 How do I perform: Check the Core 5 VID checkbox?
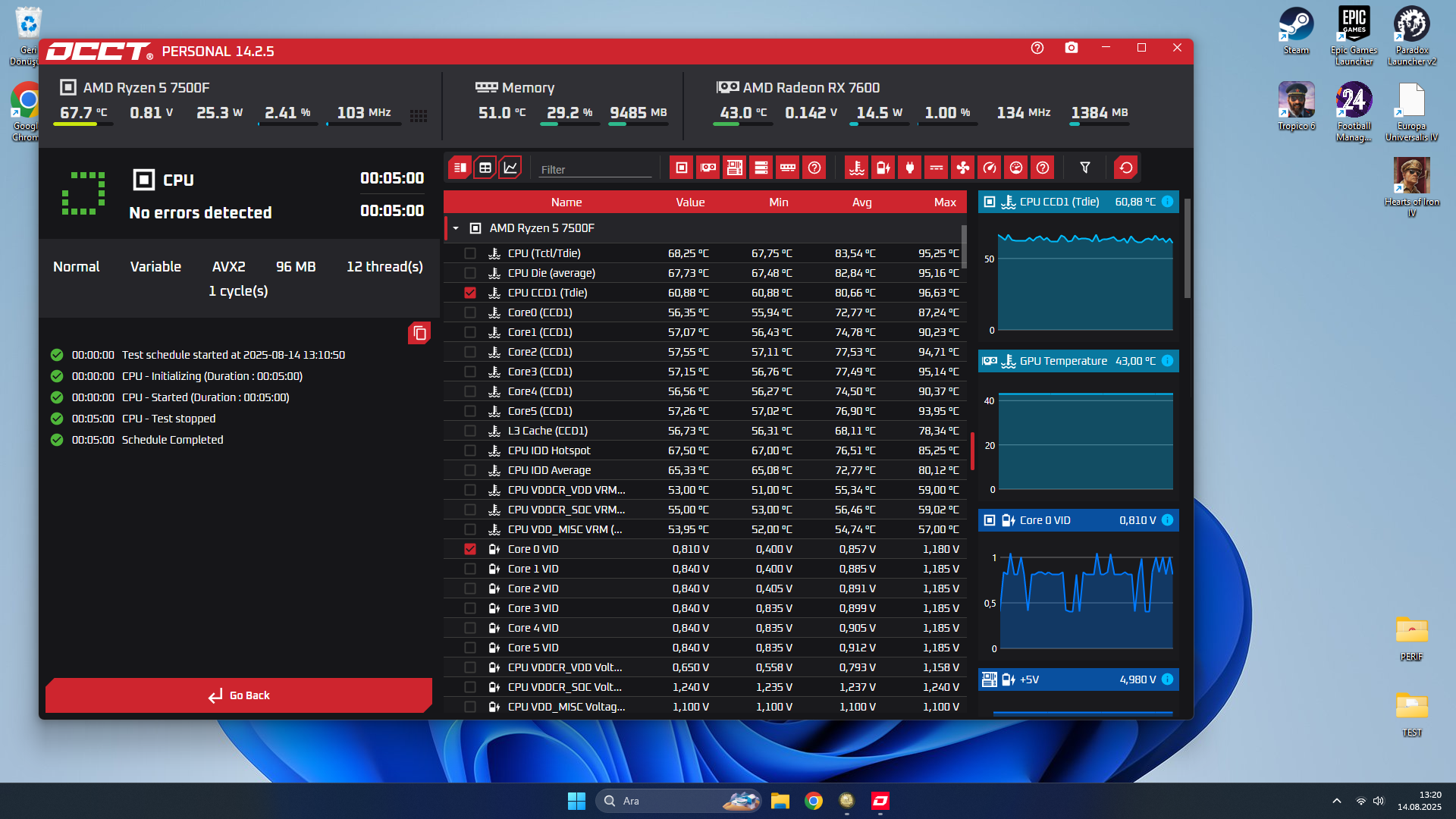click(x=470, y=648)
